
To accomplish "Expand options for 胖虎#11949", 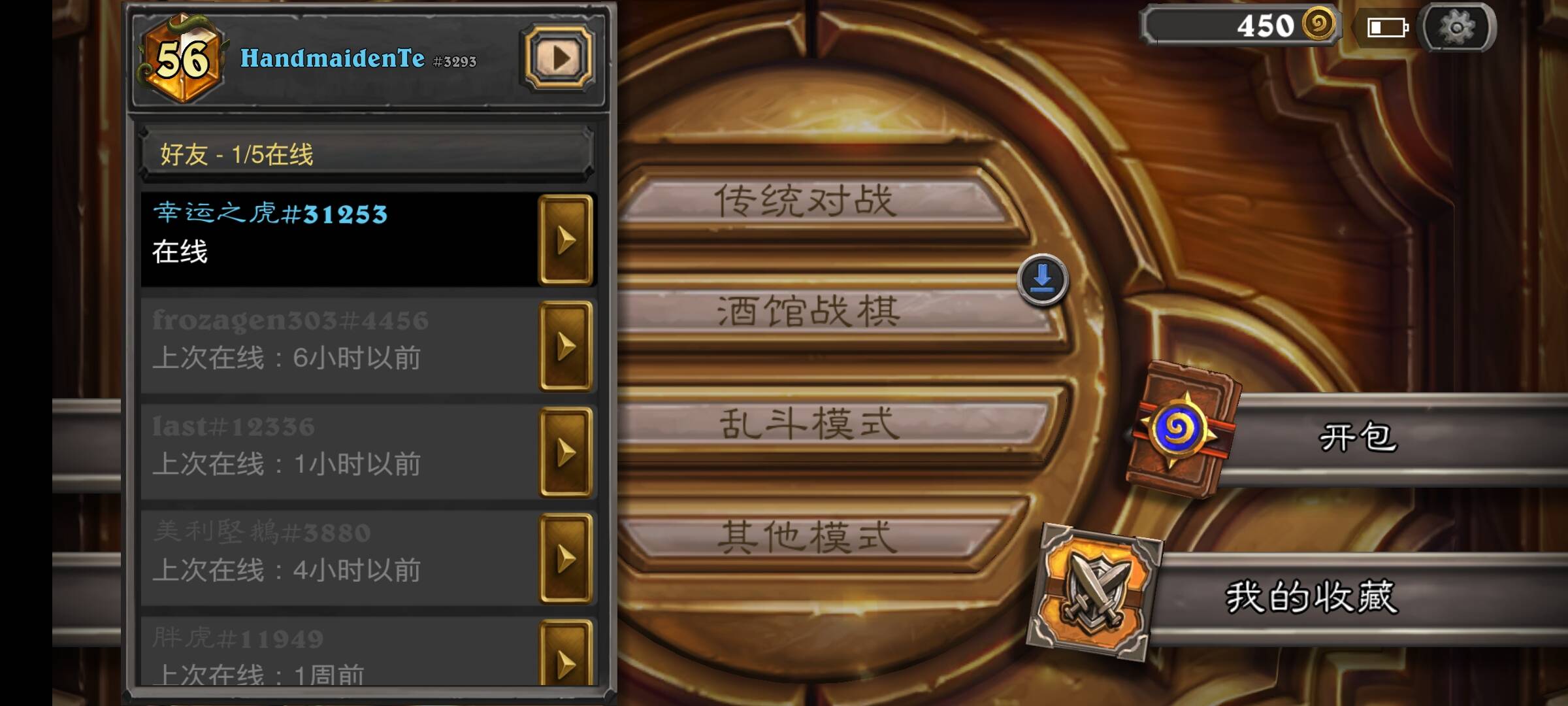I will pyautogui.click(x=566, y=654).
